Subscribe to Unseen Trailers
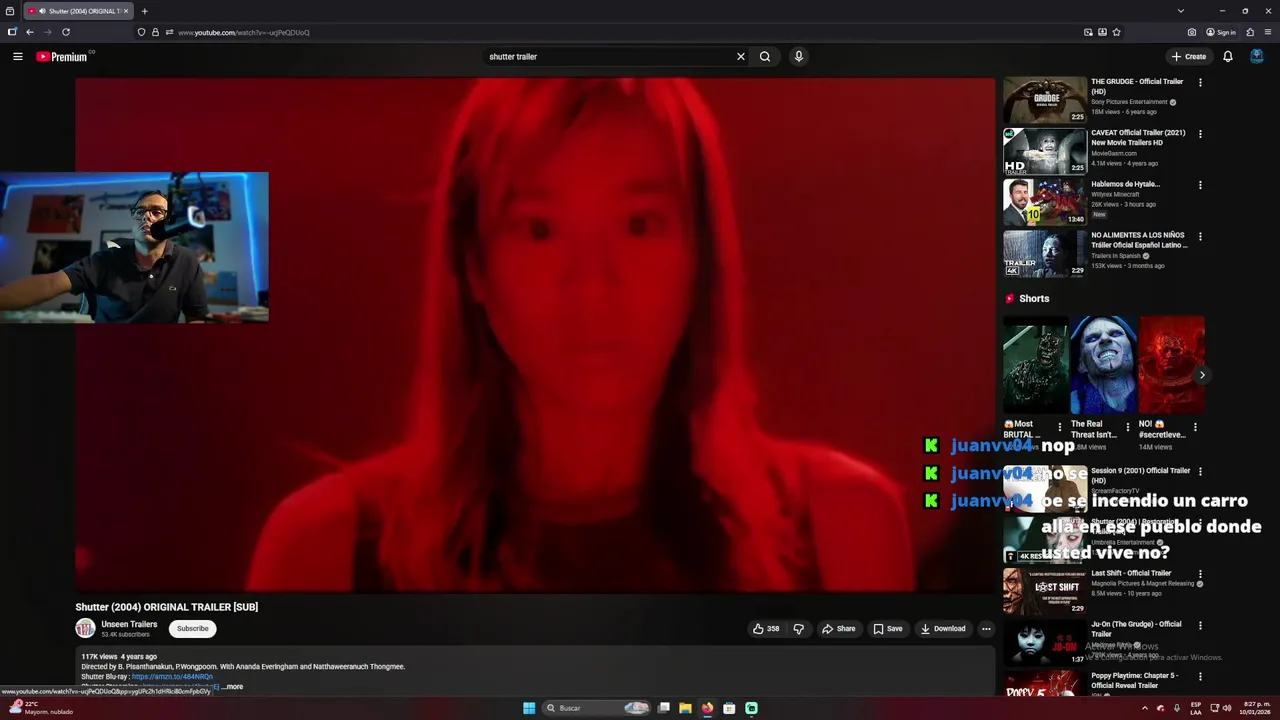1280x720 pixels. tap(193, 629)
